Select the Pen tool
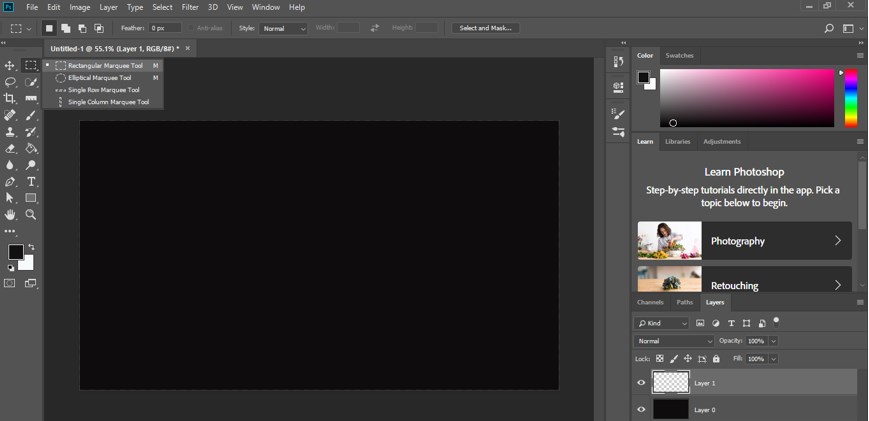This screenshot has width=869, height=421. tap(9, 182)
